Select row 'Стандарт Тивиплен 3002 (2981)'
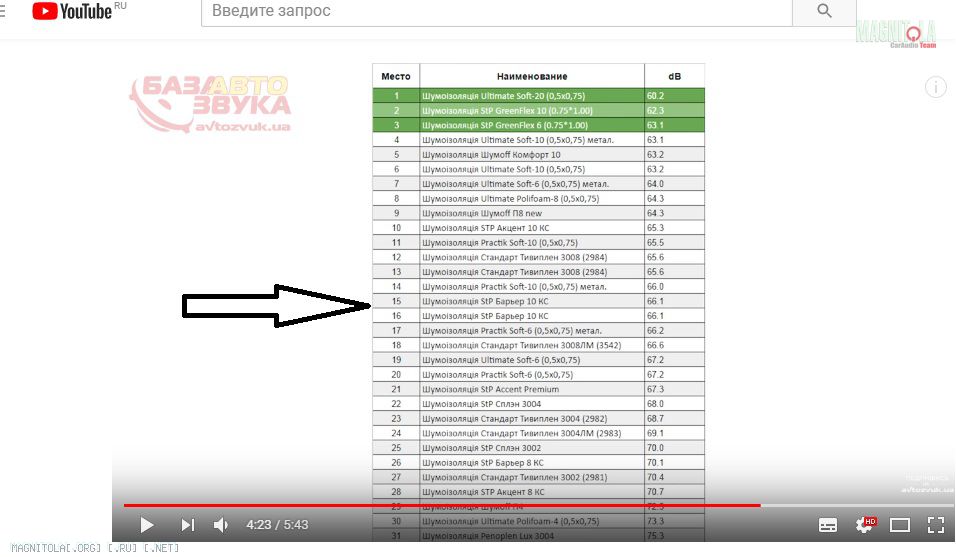956x557 pixels. click(539, 477)
